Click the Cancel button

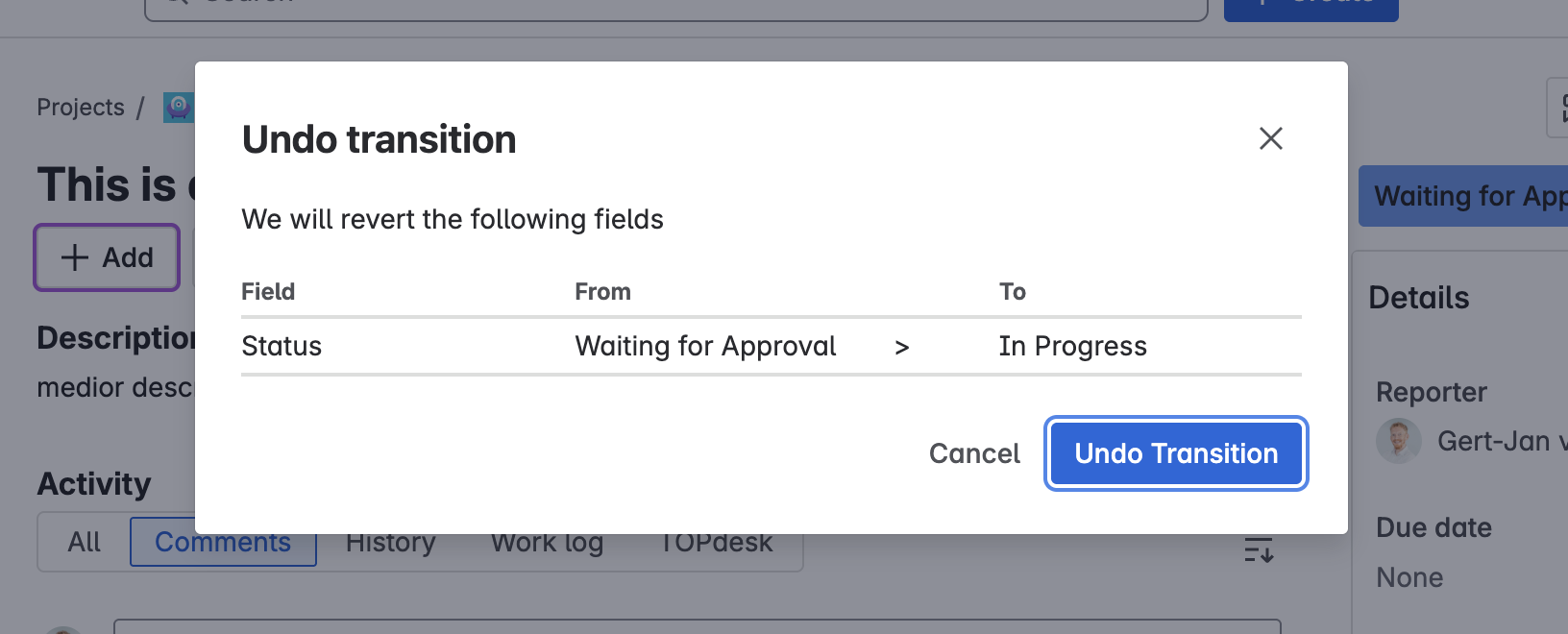(x=974, y=453)
